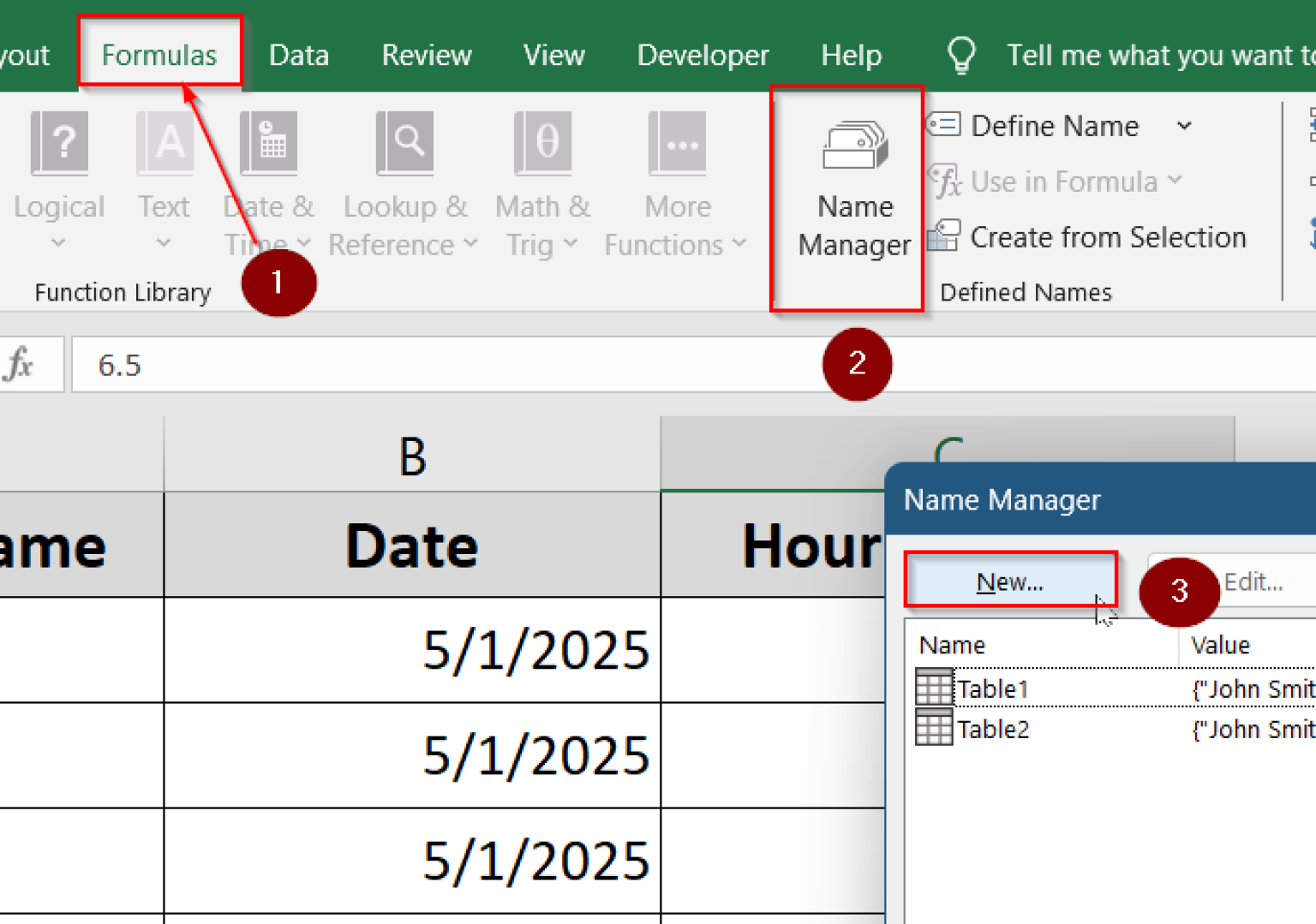Open the Developer tab
Viewport: 1316px width, 924px height.
click(x=703, y=56)
